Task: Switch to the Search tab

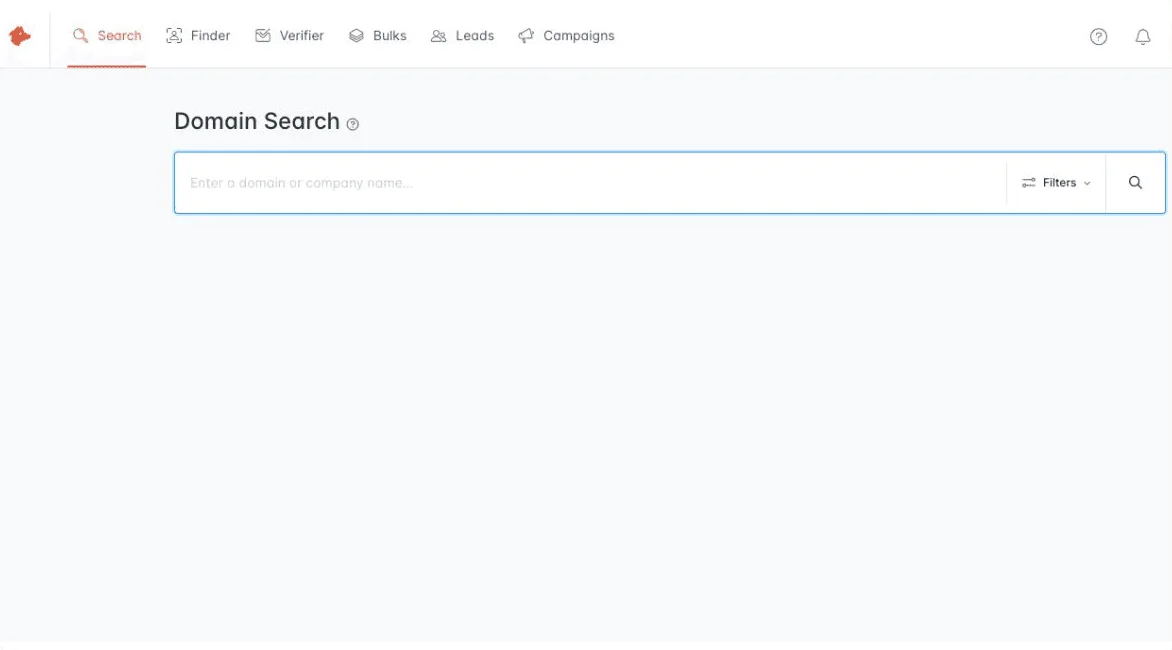Action: click(x=106, y=35)
